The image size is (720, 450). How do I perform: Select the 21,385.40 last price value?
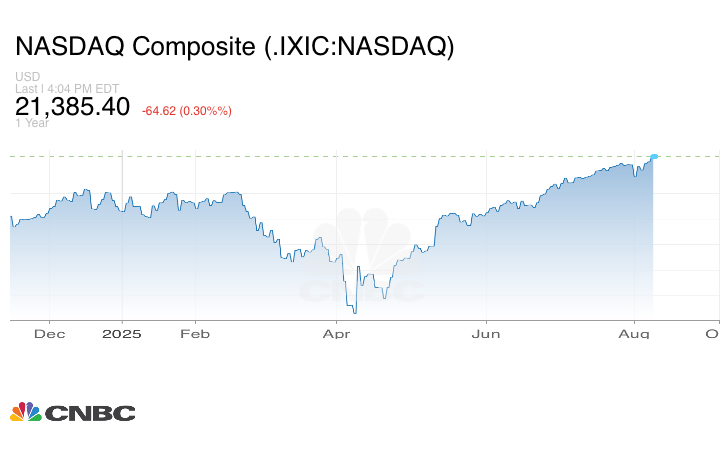coord(72,106)
